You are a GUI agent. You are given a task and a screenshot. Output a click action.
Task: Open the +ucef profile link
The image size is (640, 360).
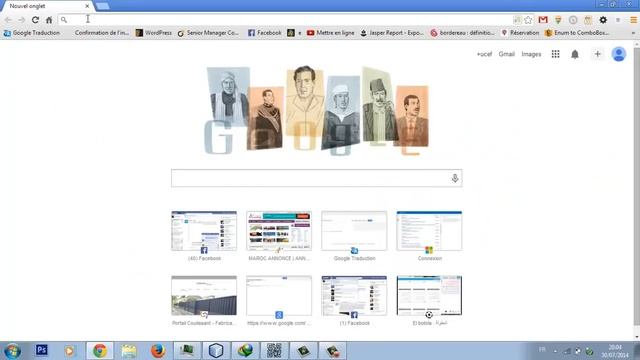(484, 54)
